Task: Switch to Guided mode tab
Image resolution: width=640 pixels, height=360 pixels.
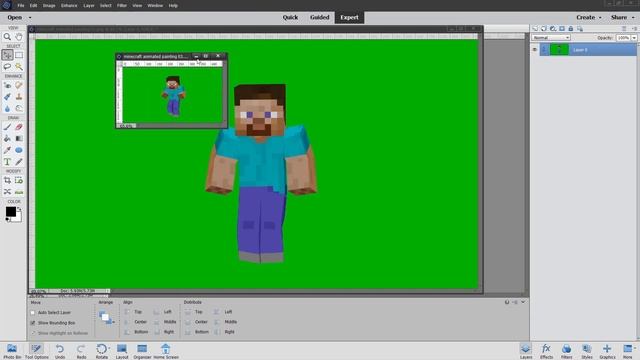Action: (x=320, y=18)
